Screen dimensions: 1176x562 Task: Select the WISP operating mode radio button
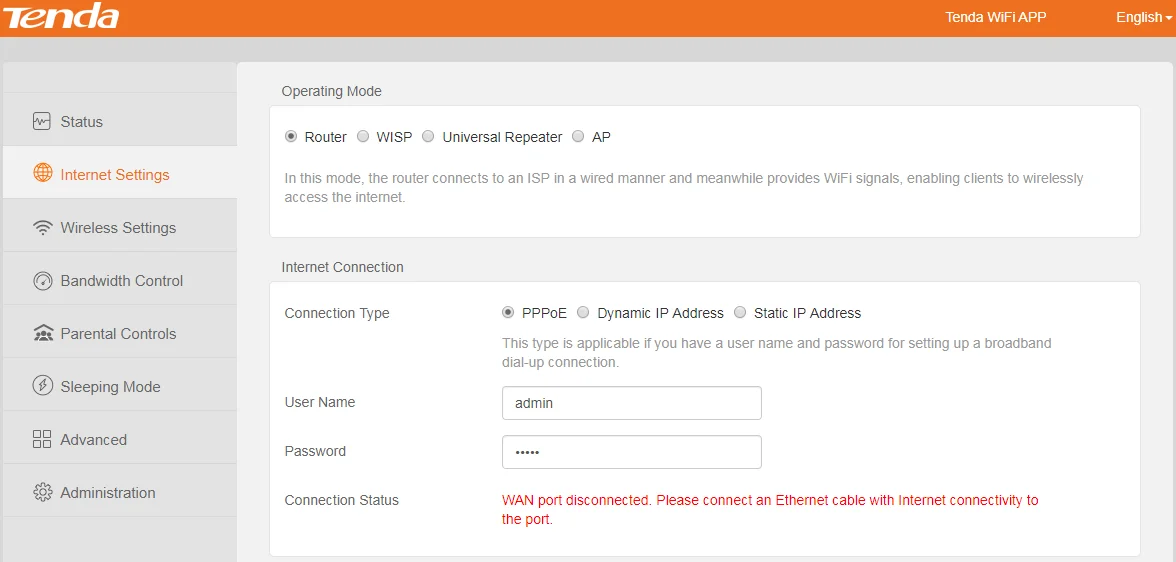363,137
